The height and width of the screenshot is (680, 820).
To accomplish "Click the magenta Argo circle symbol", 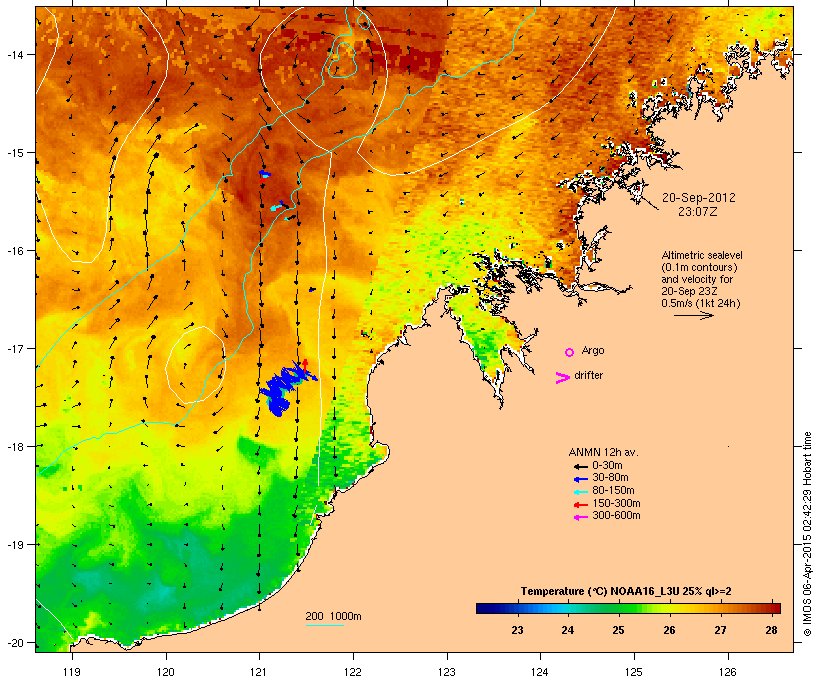I will (x=570, y=353).
